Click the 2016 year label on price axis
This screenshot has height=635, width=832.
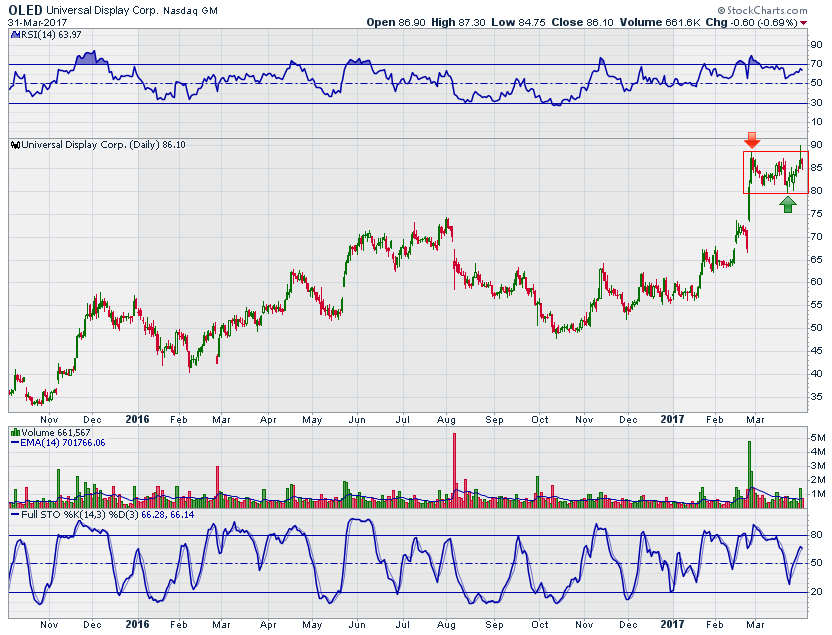(x=138, y=419)
